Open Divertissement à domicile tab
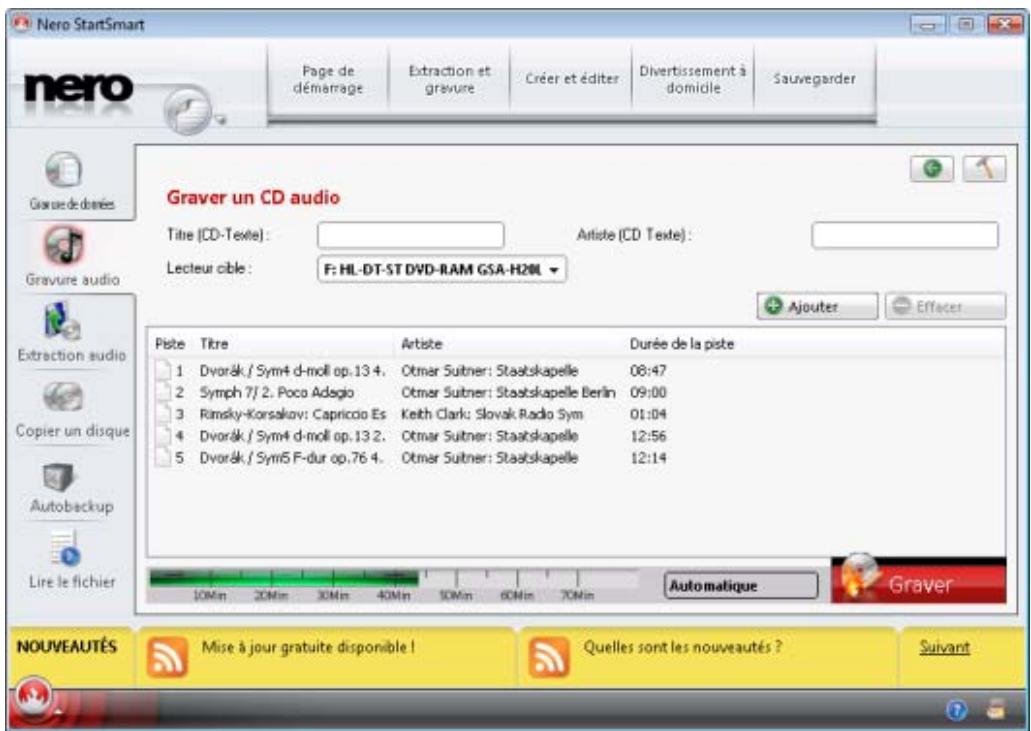 (x=692, y=80)
